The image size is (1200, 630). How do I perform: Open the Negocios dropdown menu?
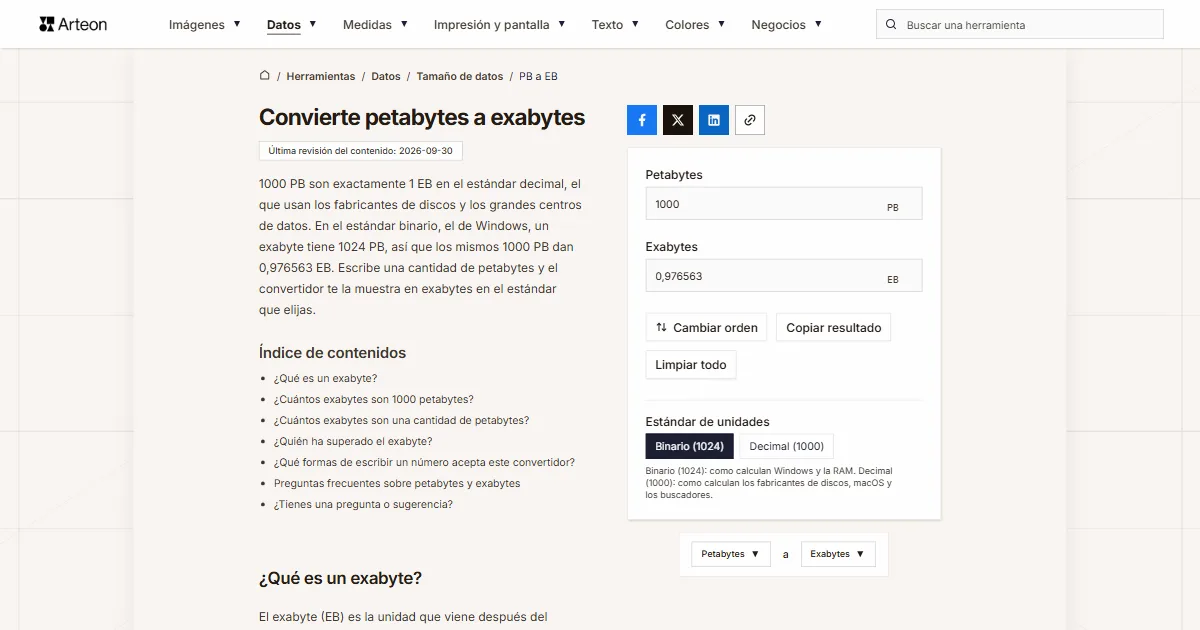(x=787, y=25)
